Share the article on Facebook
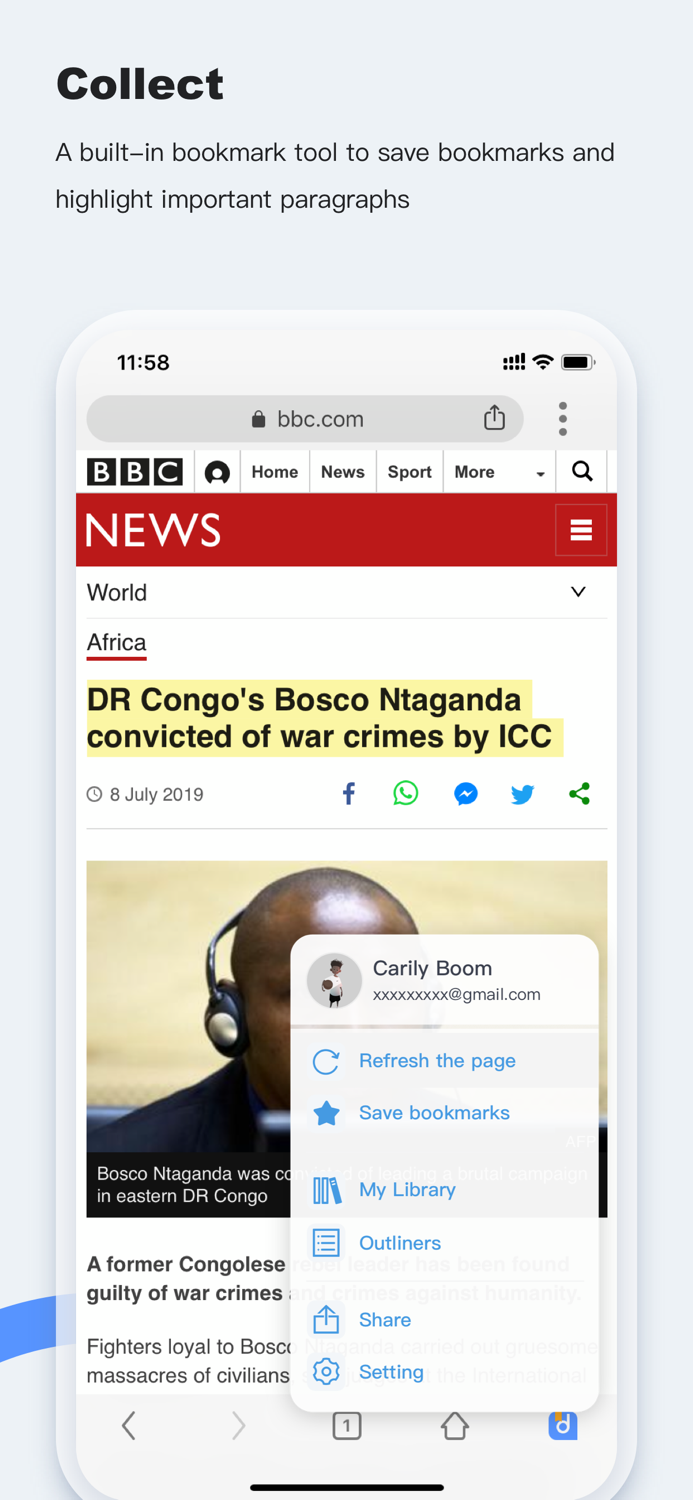 tap(348, 793)
